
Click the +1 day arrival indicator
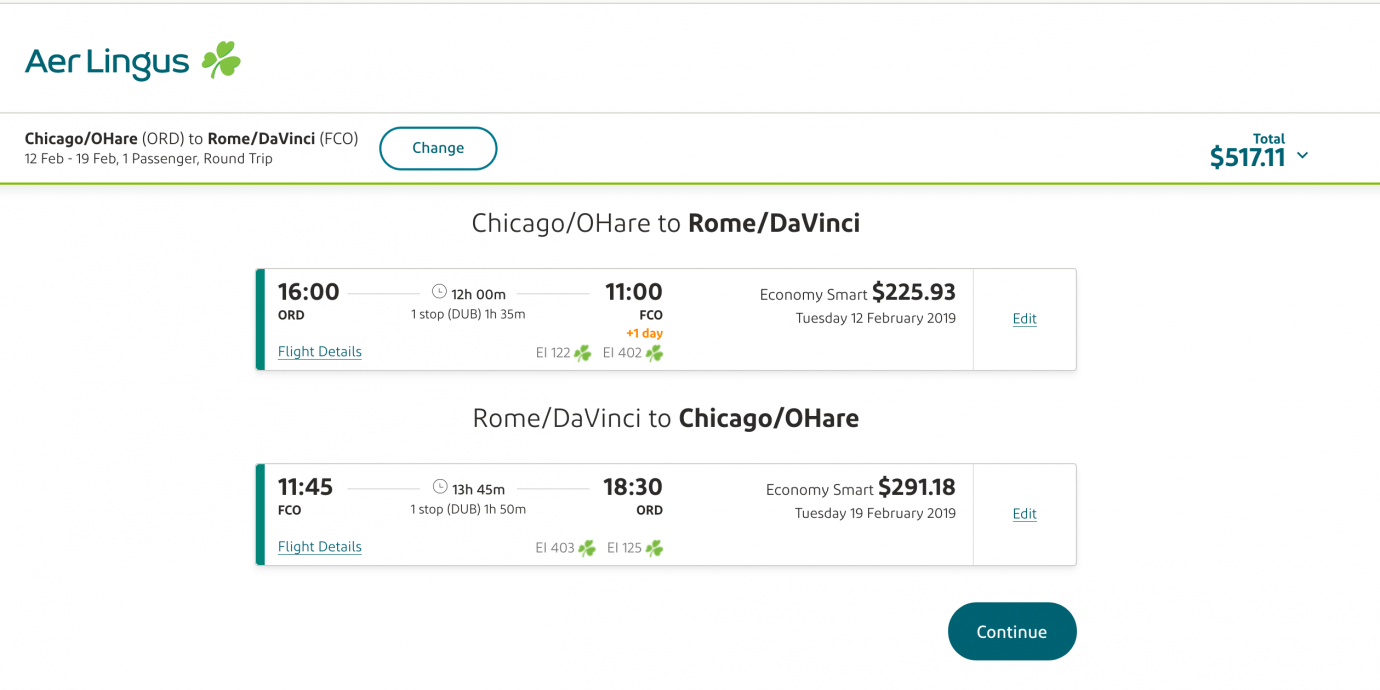(x=644, y=333)
